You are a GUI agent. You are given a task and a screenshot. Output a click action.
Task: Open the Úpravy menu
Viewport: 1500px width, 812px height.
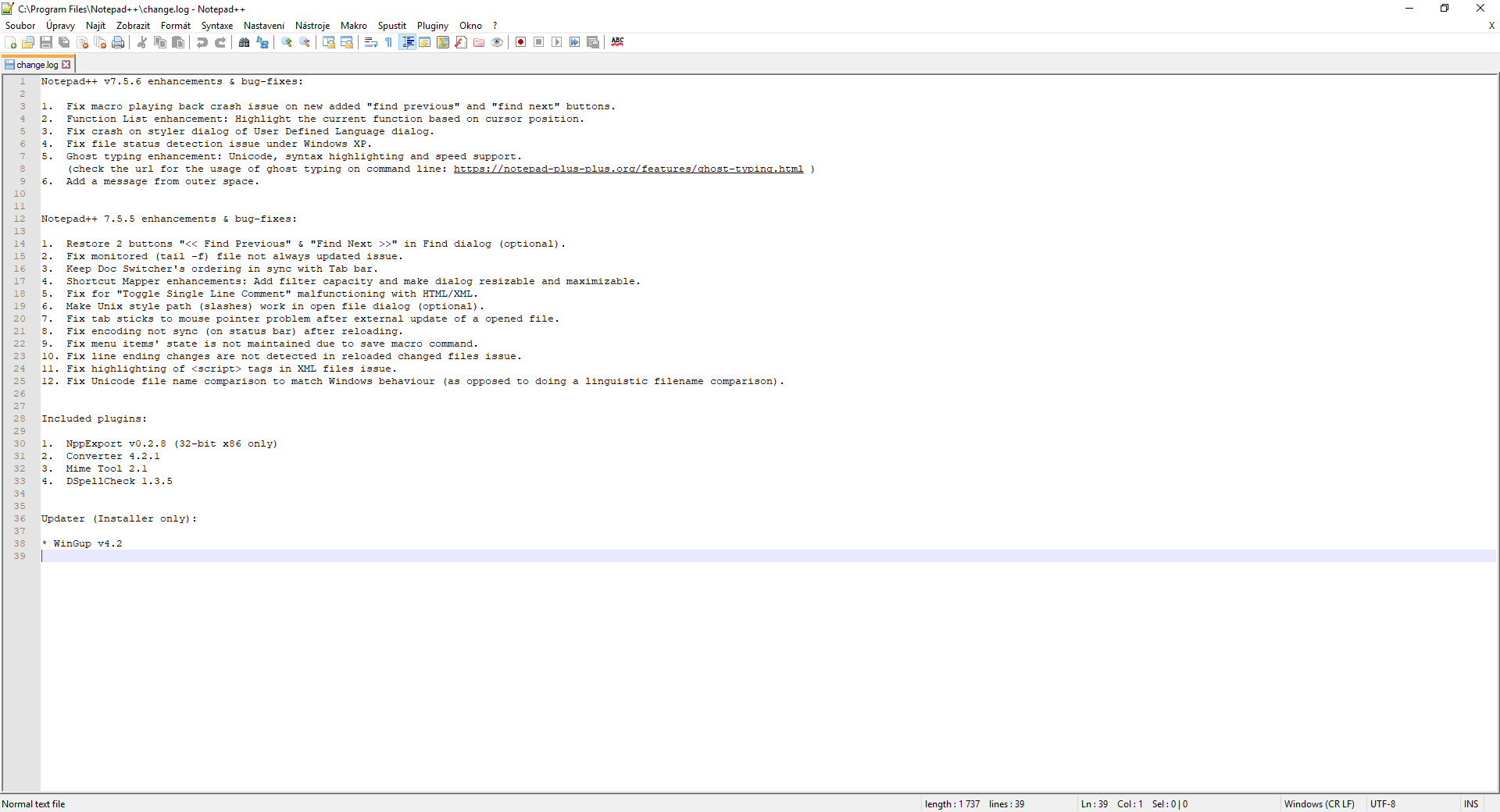pos(61,26)
